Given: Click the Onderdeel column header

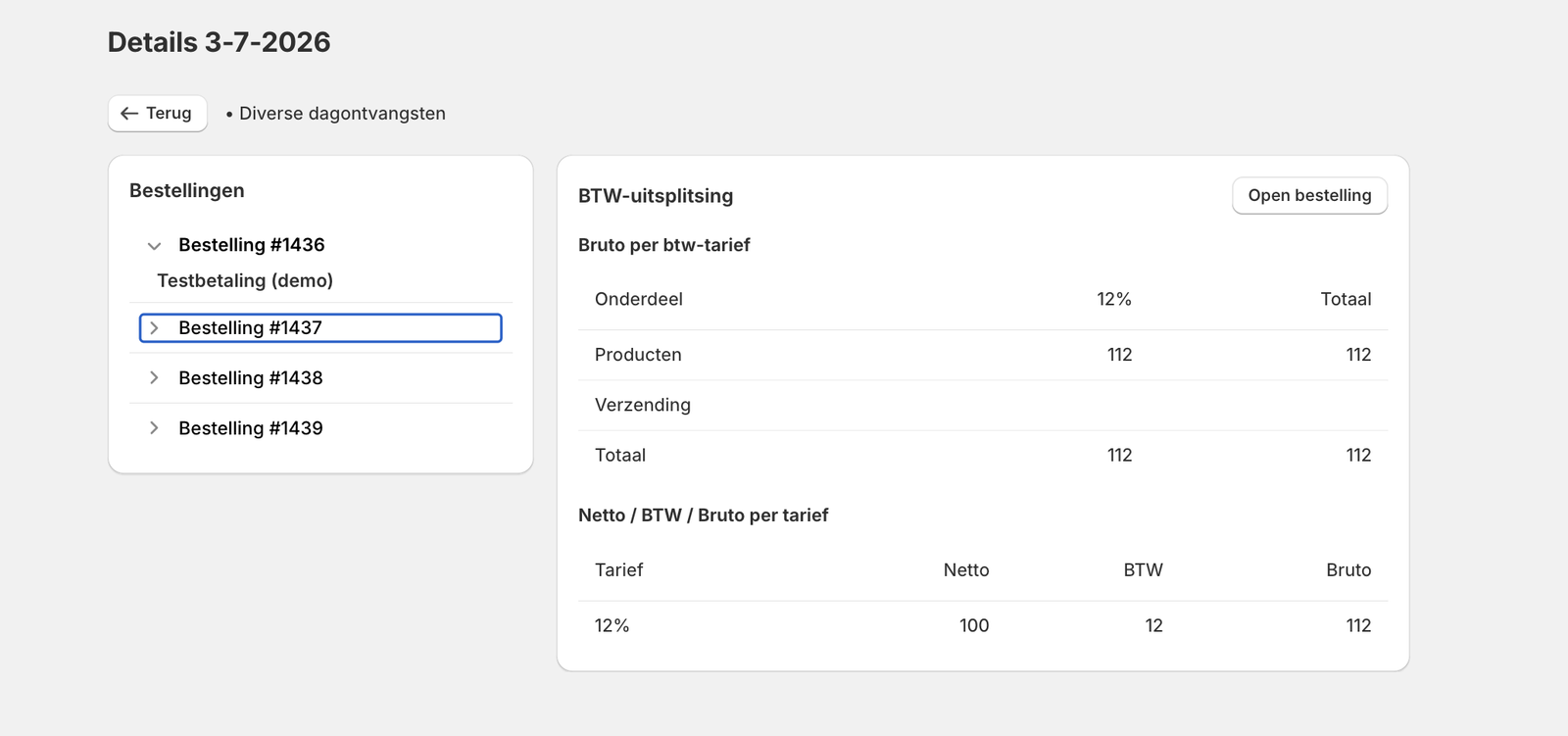Looking at the screenshot, I should (x=639, y=300).
